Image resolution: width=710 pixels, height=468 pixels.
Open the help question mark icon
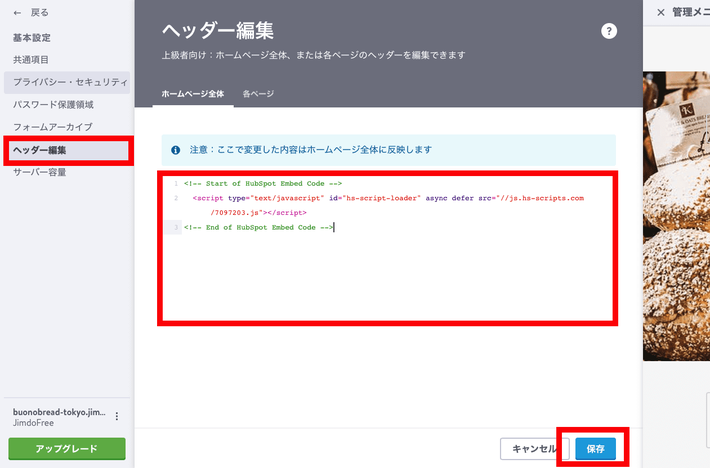click(x=609, y=31)
